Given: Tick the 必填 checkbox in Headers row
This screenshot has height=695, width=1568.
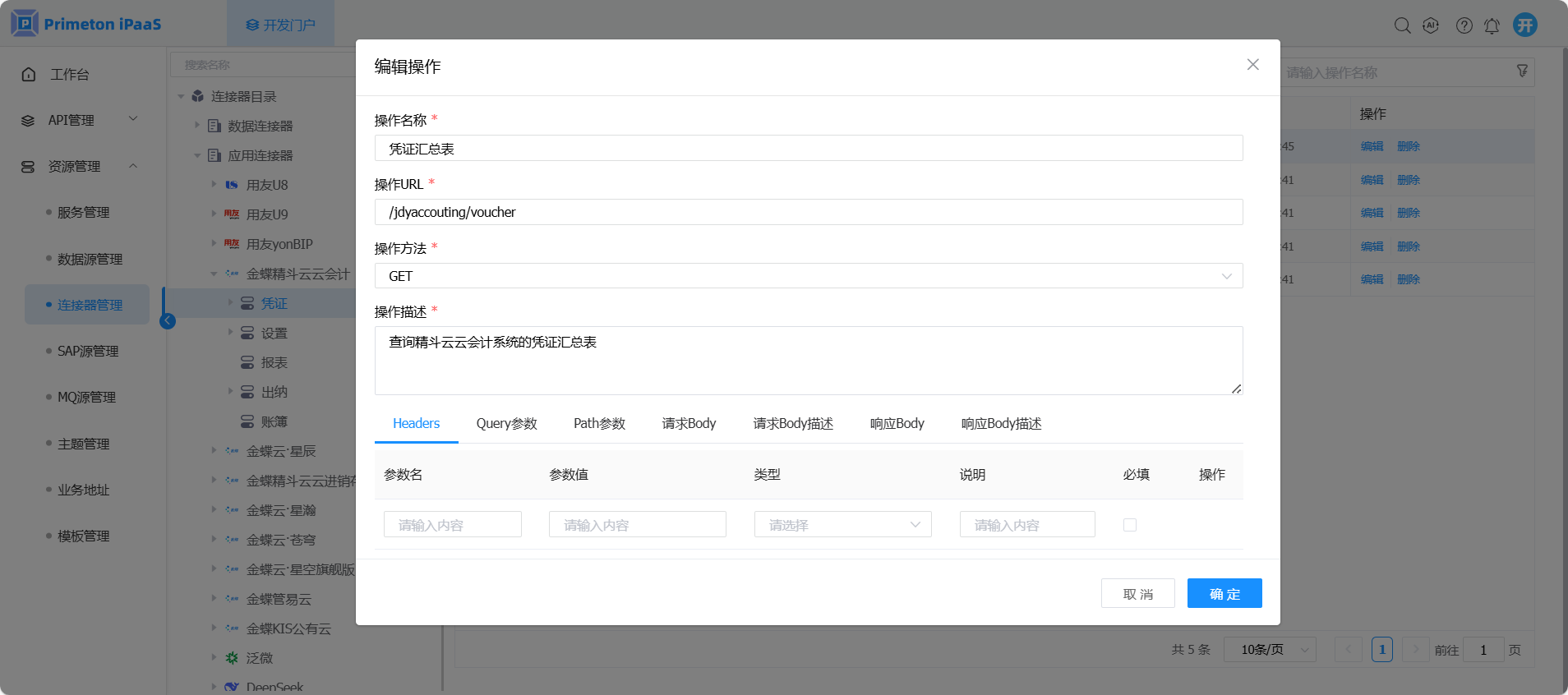Looking at the screenshot, I should click(x=1129, y=525).
